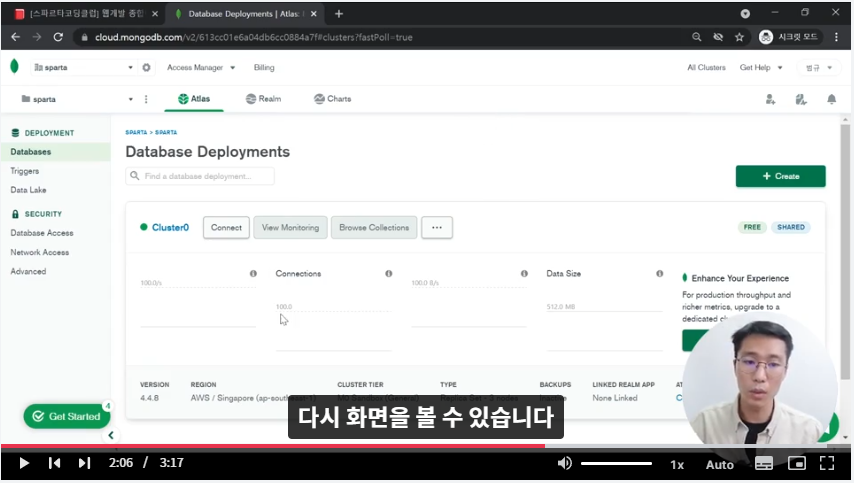Image resolution: width=854 pixels, height=483 pixels.
Task: Open Access Manager dropdown
Action: tap(201, 68)
